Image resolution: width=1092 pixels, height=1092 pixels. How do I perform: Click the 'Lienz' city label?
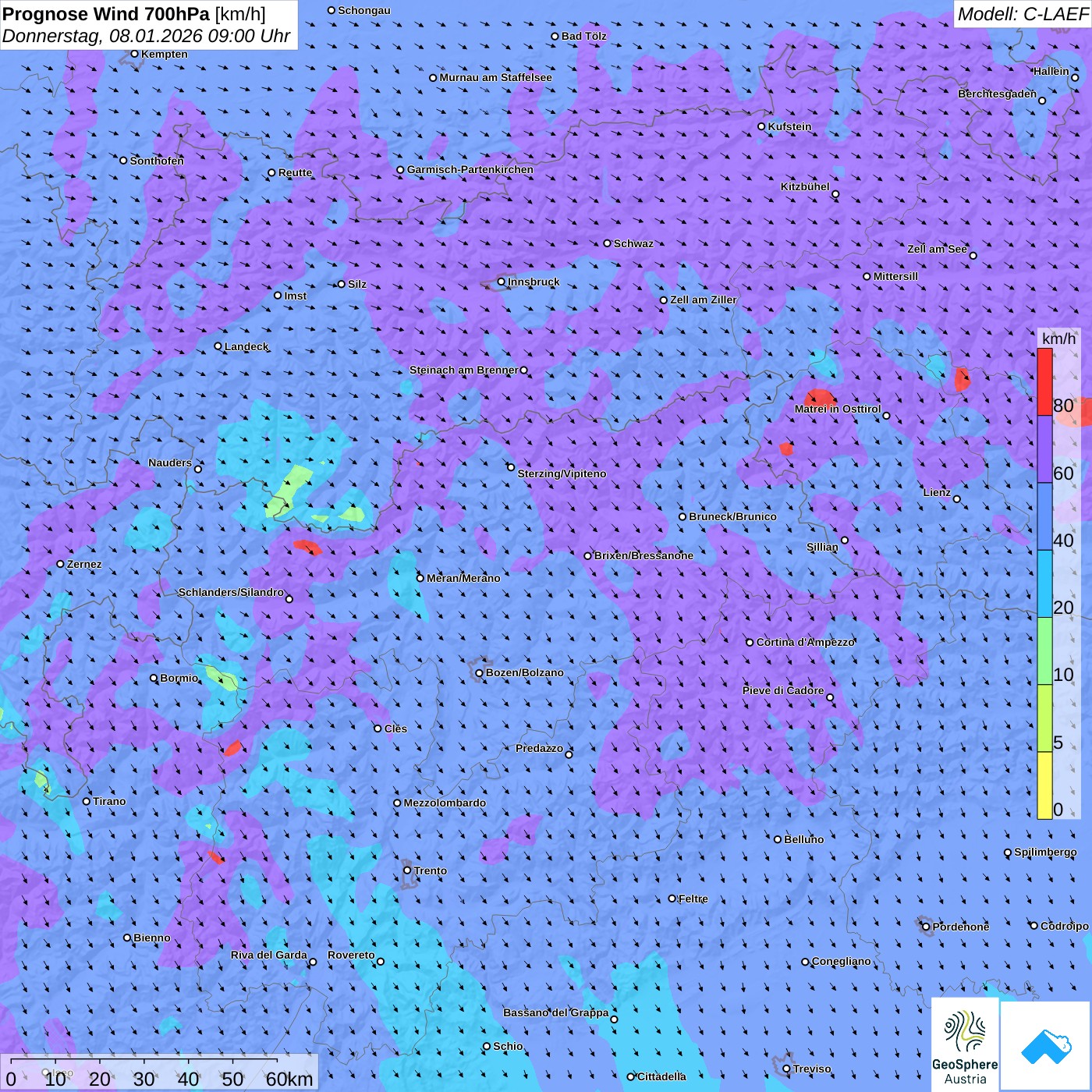coord(937,492)
